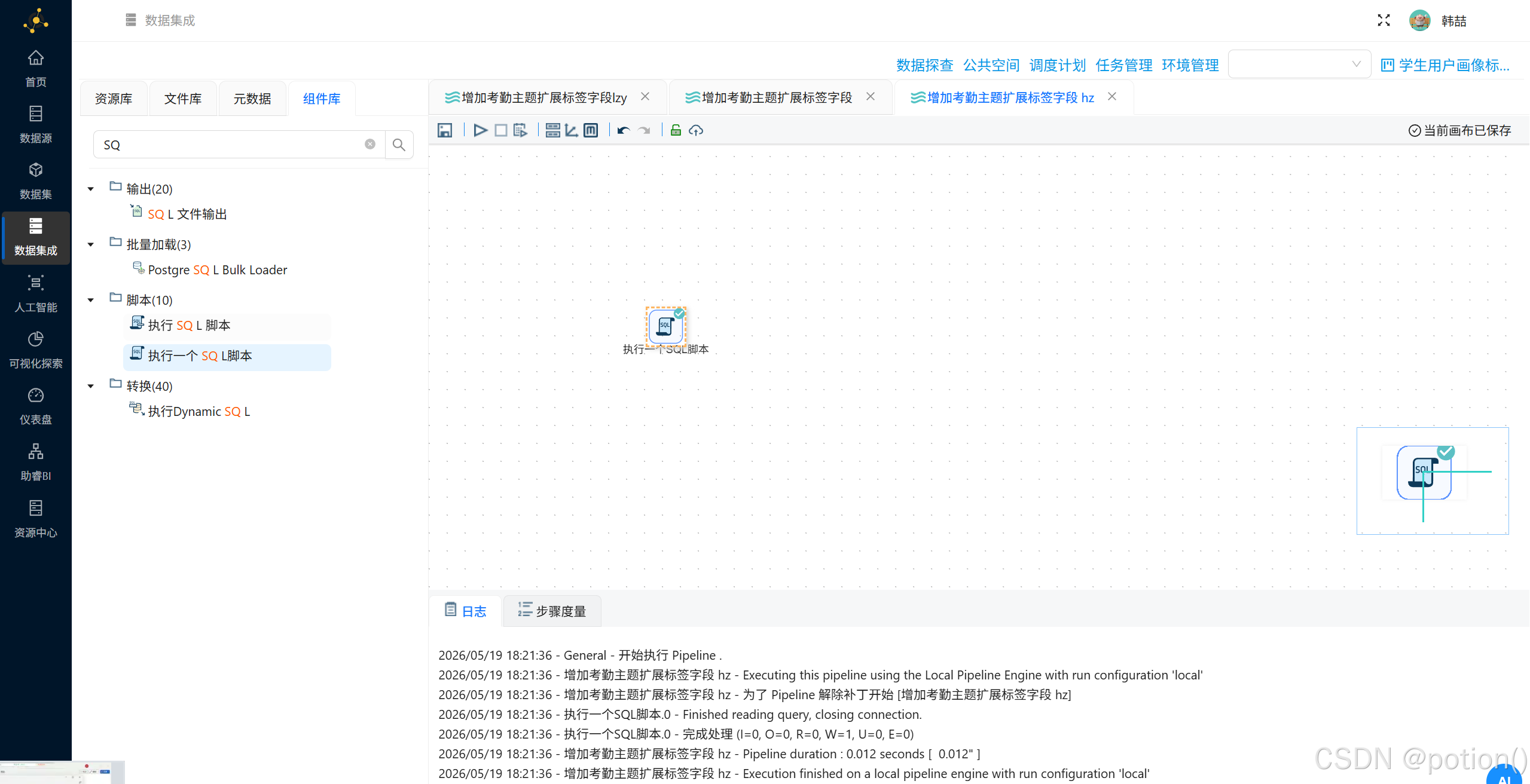Image resolution: width=1530 pixels, height=784 pixels.
Task: Open 环境管理 link
Action: 1190,65
